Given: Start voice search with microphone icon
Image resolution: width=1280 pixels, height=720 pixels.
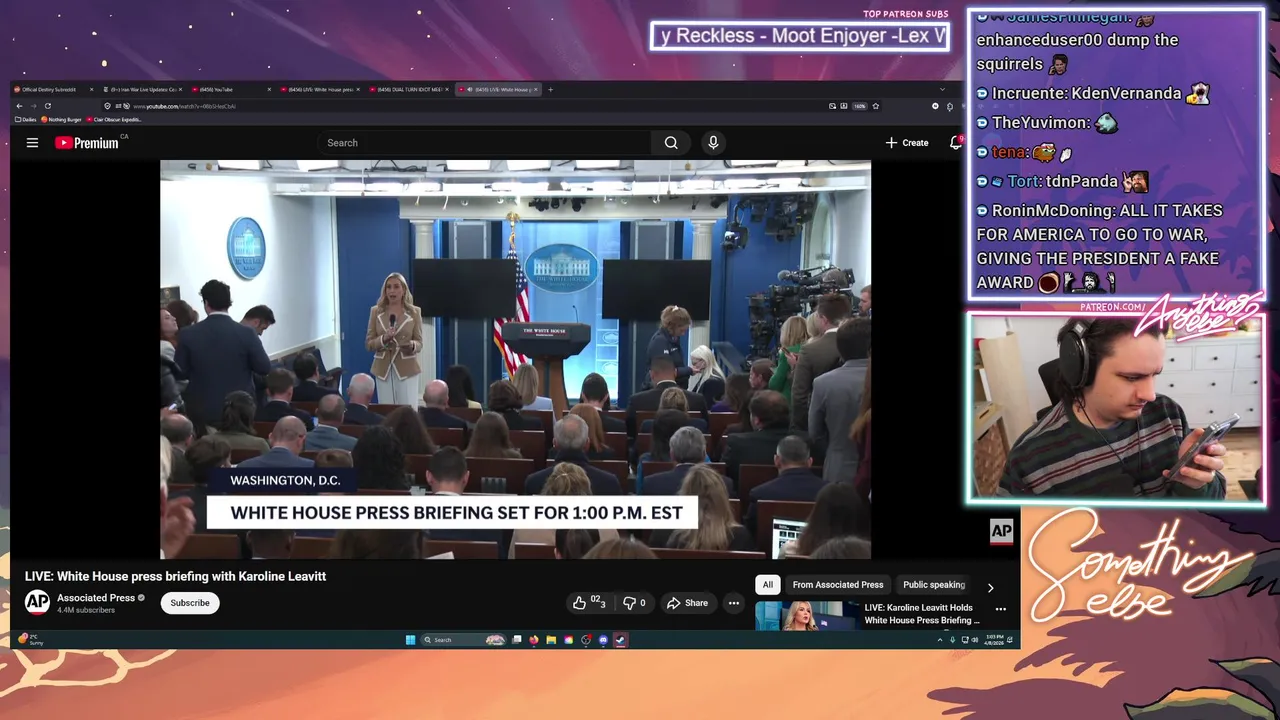Looking at the screenshot, I should coord(713,143).
